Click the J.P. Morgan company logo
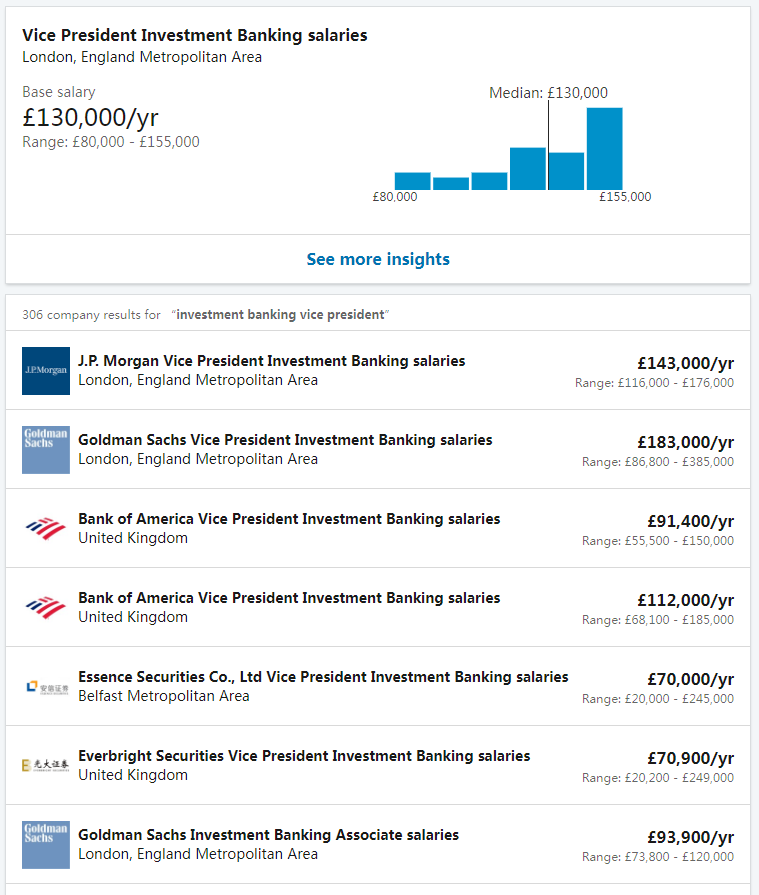 [46, 371]
